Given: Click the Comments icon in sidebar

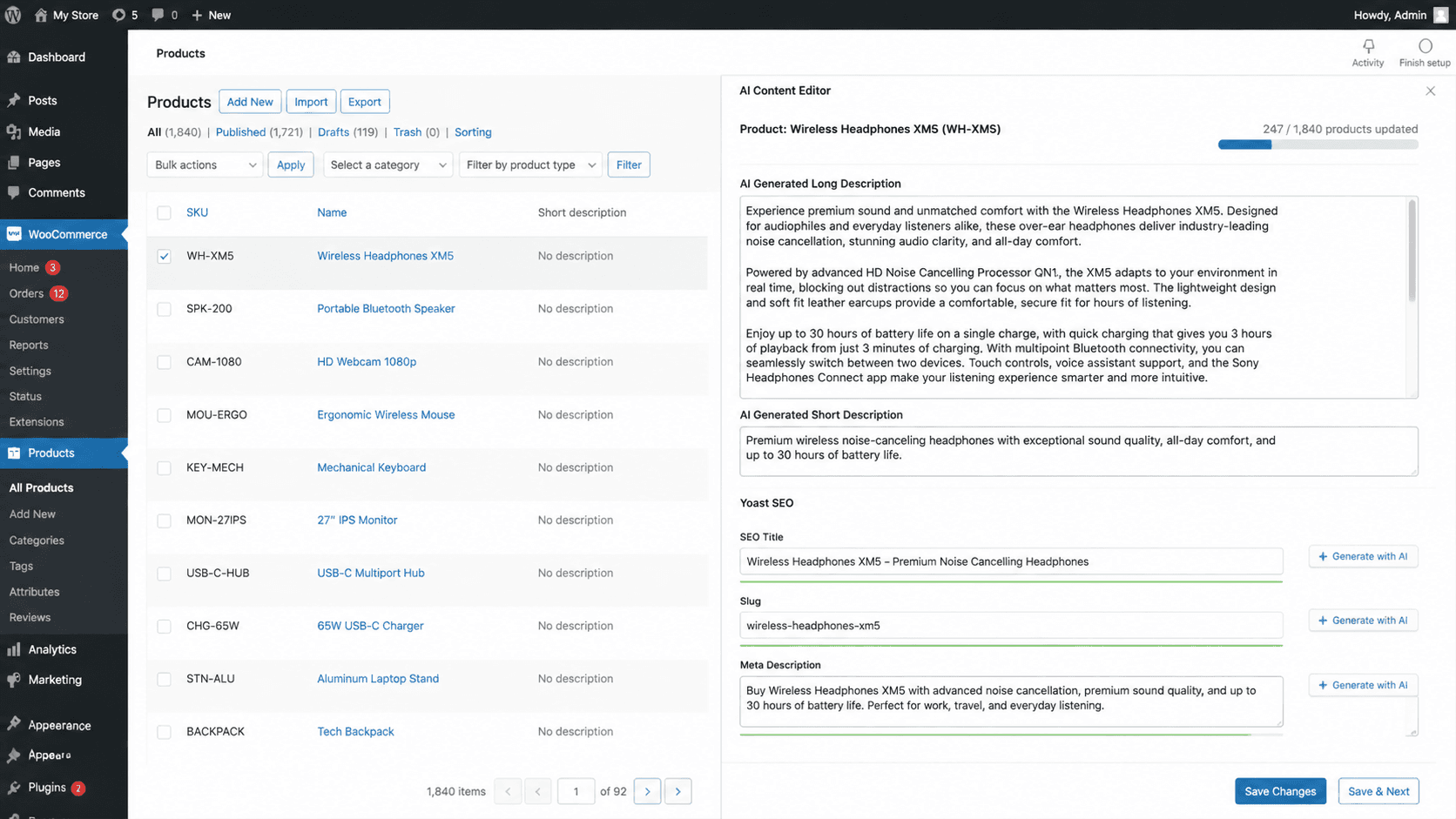Looking at the screenshot, I should (x=14, y=192).
